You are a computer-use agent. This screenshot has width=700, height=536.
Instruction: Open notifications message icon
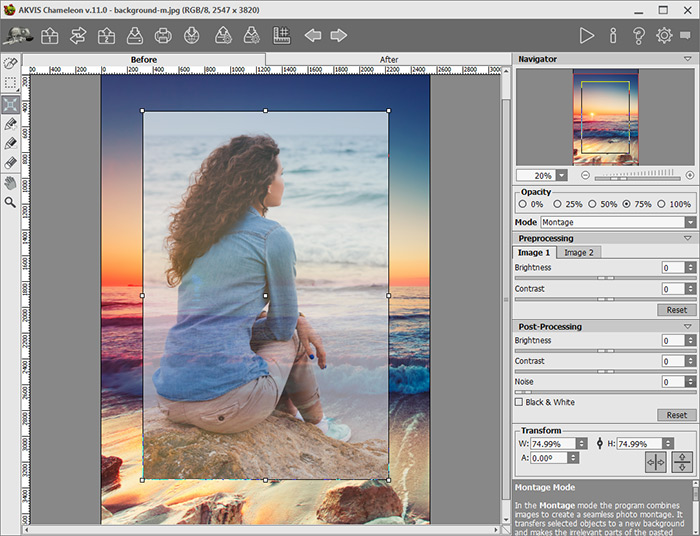click(685, 35)
